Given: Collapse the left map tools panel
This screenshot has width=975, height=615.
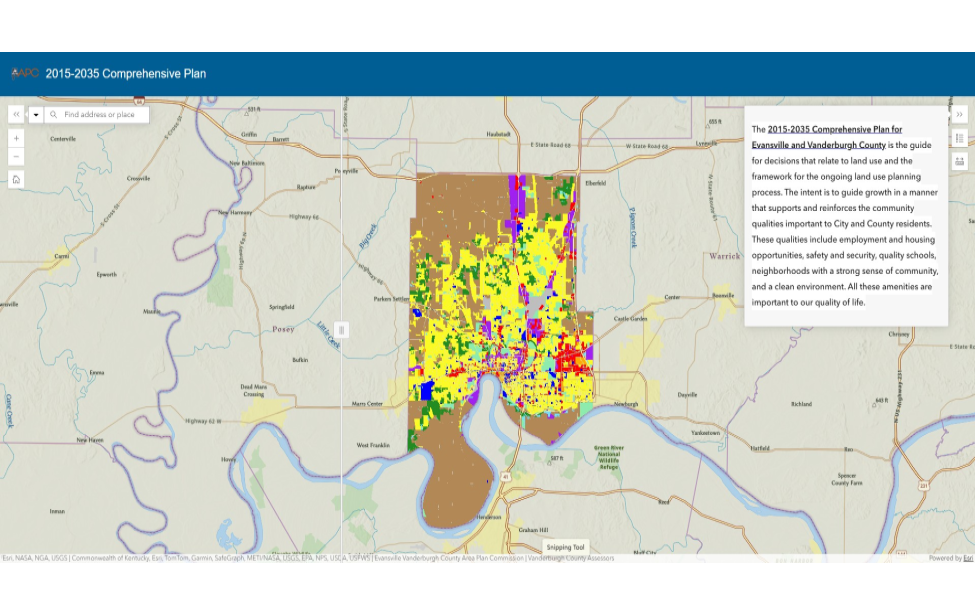Looking at the screenshot, I should pyautogui.click(x=16, y=115).
